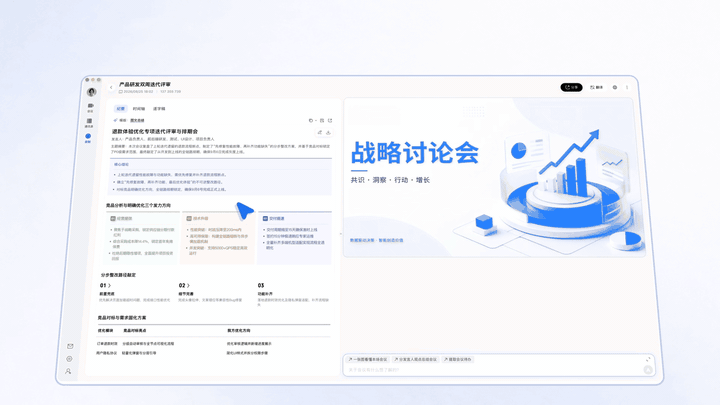Click the 优化模块 table column header

105,331
